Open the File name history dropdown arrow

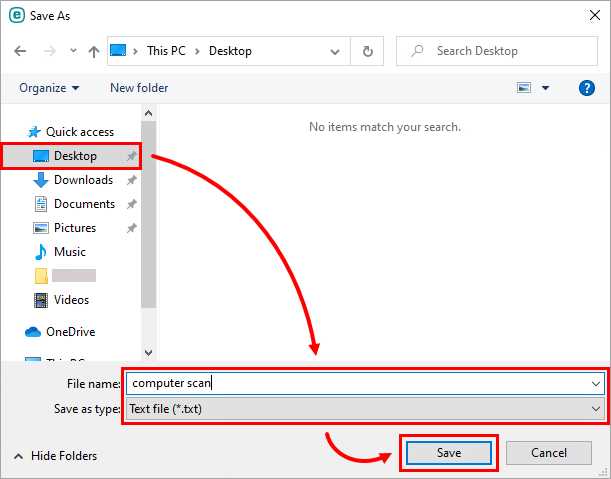pyautogui.click(x=597, y=383)
